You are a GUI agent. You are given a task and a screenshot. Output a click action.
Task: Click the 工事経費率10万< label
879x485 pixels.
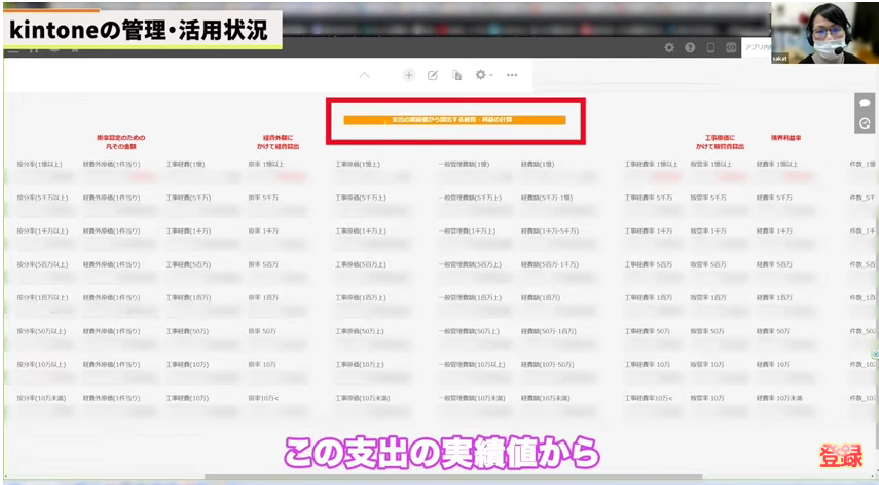648,398
